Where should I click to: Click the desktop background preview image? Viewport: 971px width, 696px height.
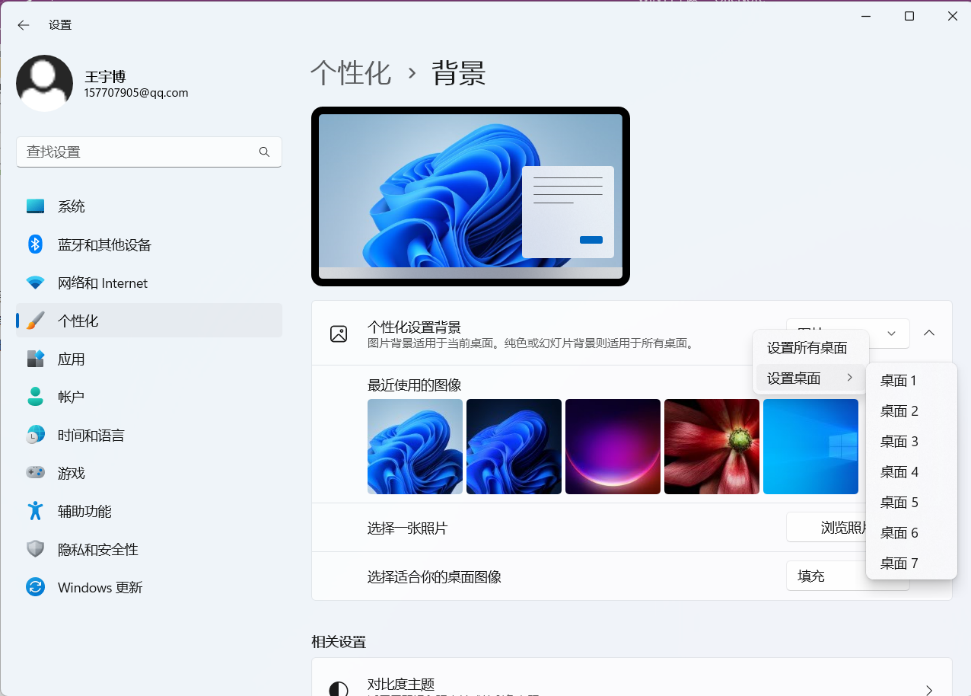[x=471, y=196]
